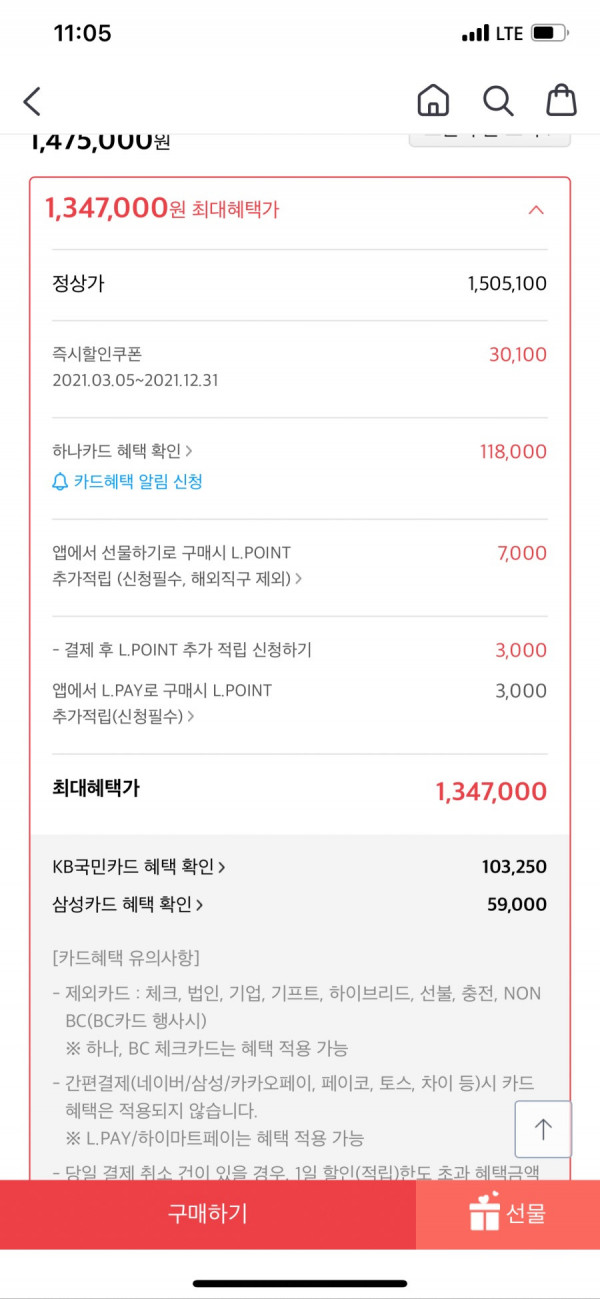The width and height of the screenshot is (600, 1299).
Task: Open the shopping bag cart icon
Action: point(561,100)
